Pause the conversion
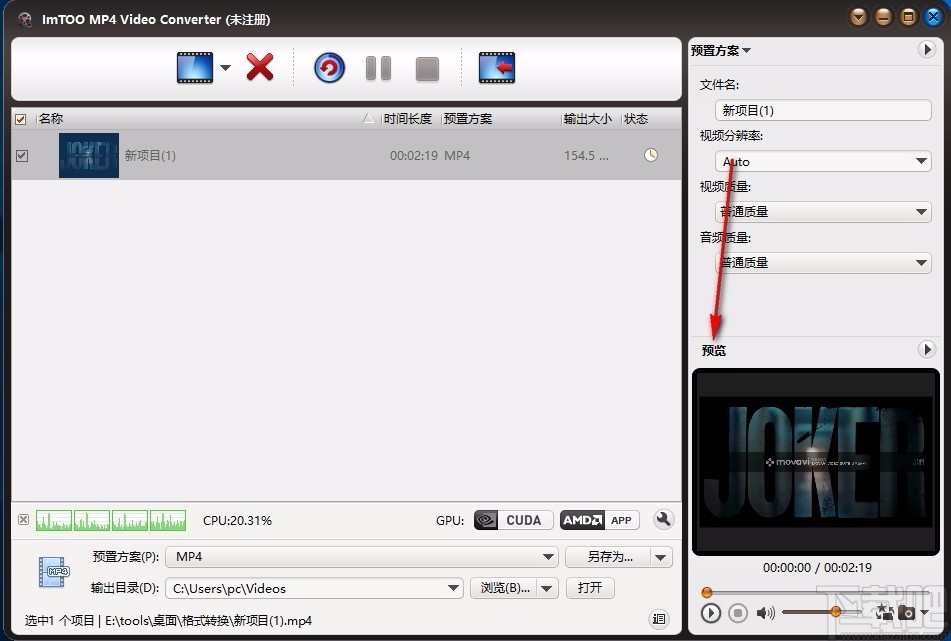Image resolution: width=951 pixels, height=641 pixels. 378,67
